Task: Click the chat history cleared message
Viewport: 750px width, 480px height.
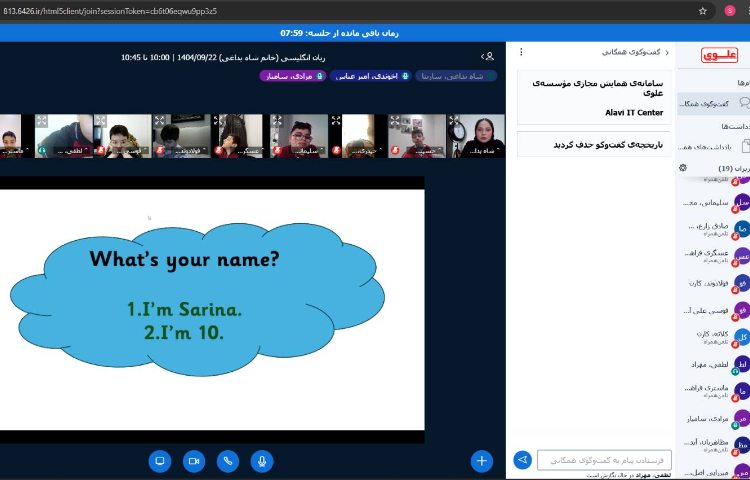Action: point(608,144)
